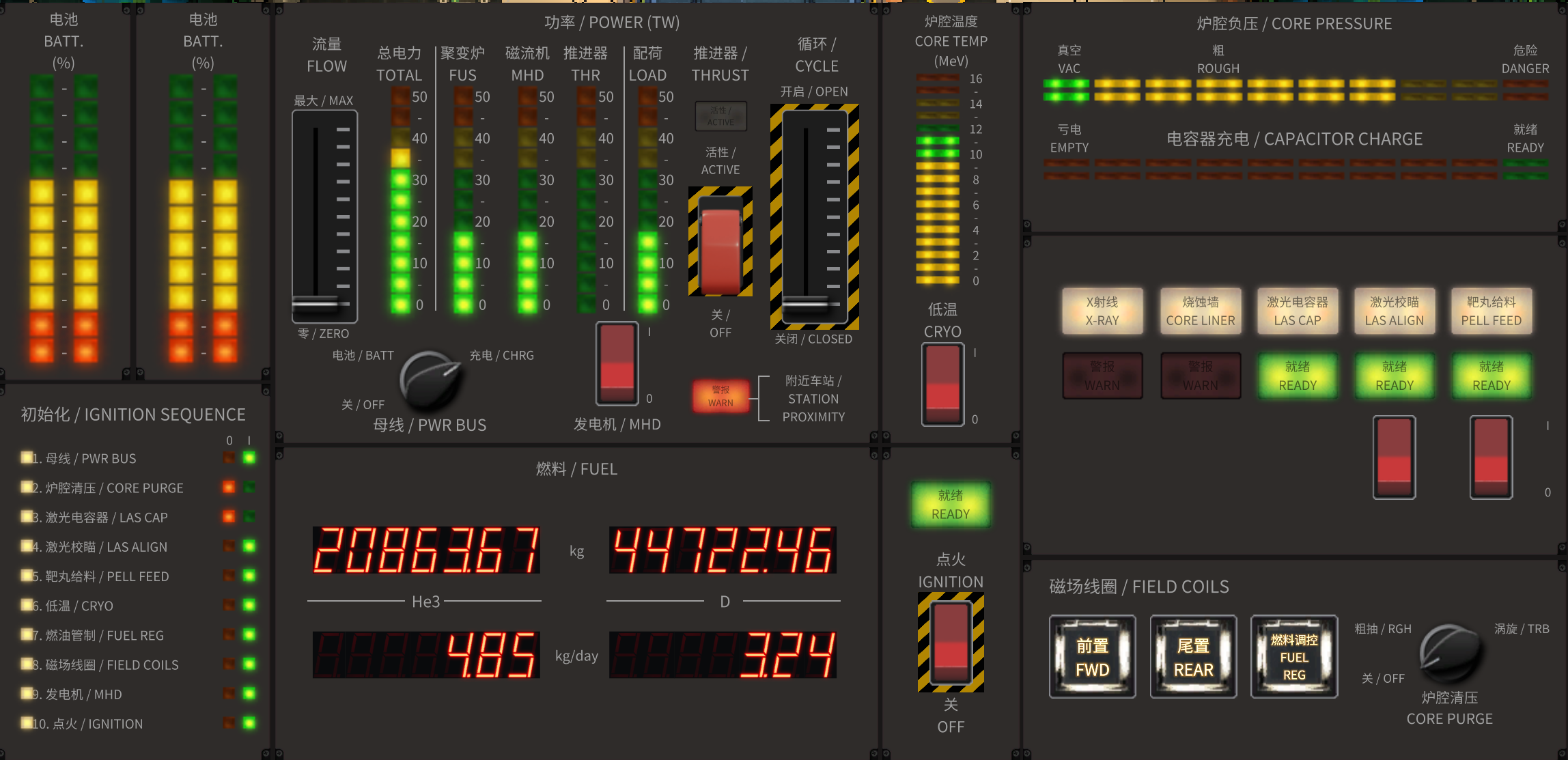
Task: Click the FUEL REG green status LED
Action: [249, 634]
